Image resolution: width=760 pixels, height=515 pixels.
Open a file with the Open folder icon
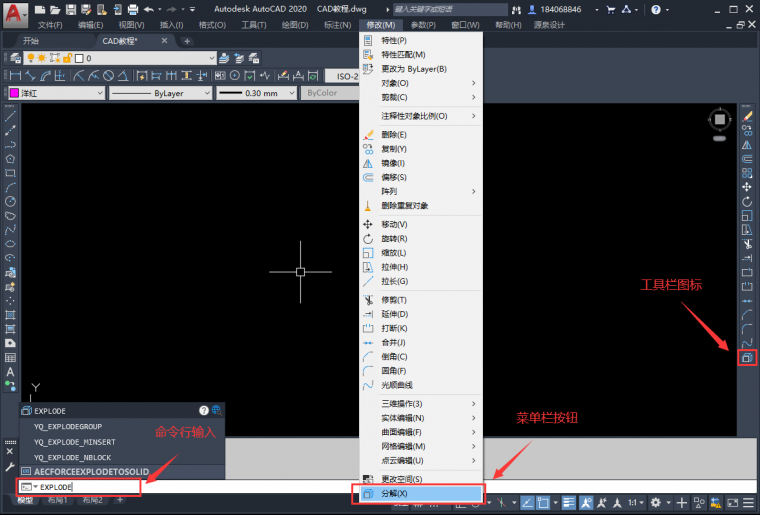click(x=55, y=9)
